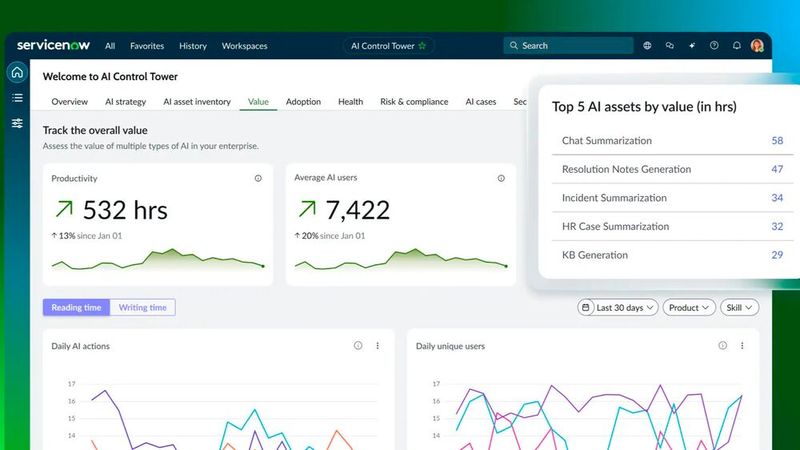The image size is (800, 450).
Task: Switch to the AI cases tab
Action: pos(481,102)
